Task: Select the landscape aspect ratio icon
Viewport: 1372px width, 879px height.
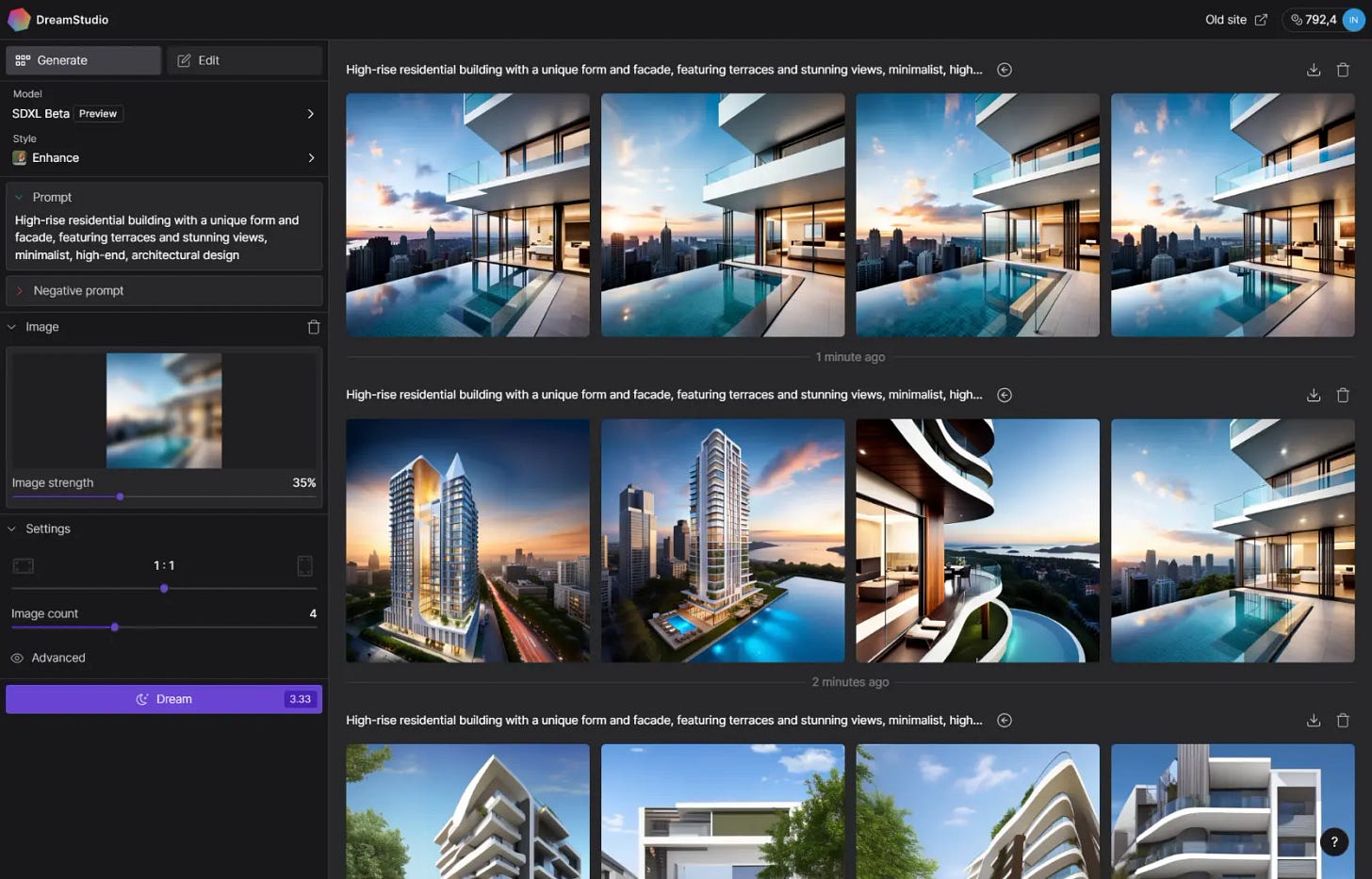Action: click(24, 565)
